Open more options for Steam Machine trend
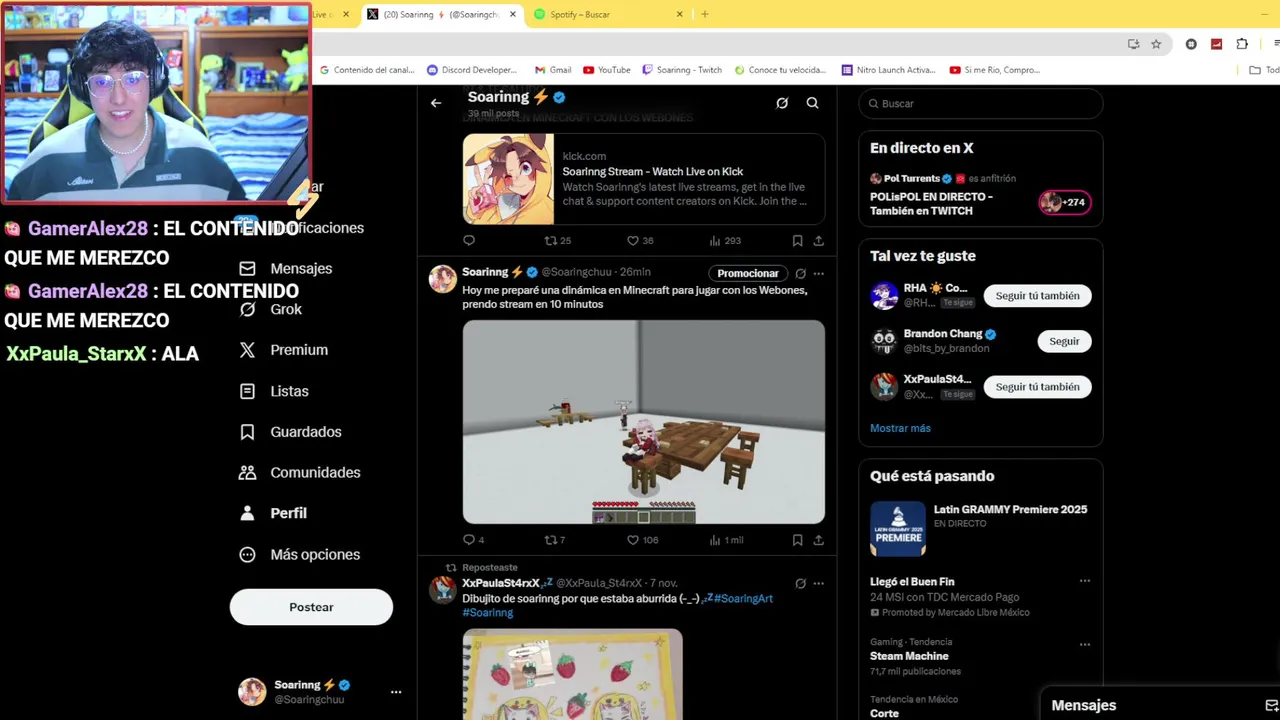The height and width of the screenshot is (720, 1280). point(1085,645)
